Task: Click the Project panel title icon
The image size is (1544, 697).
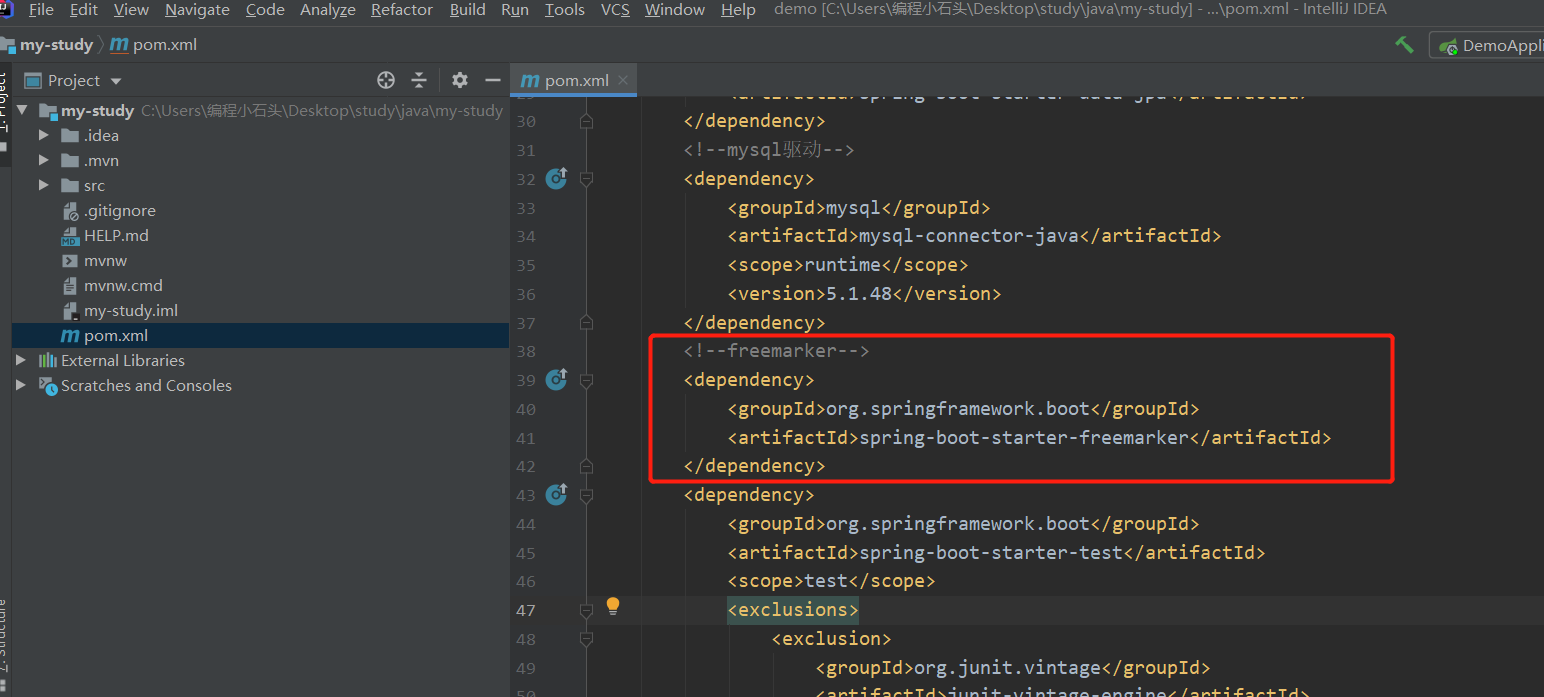Action: 33,80
